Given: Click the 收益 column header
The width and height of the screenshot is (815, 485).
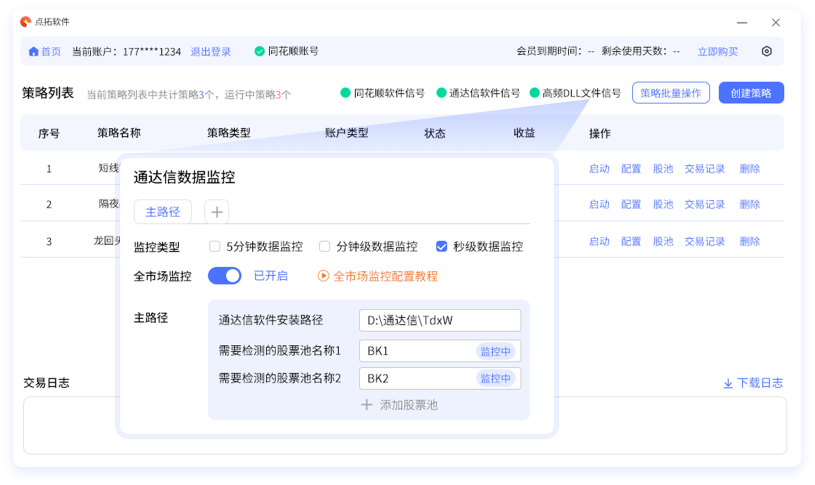Looking at the screenshot, I should (524, 133).
